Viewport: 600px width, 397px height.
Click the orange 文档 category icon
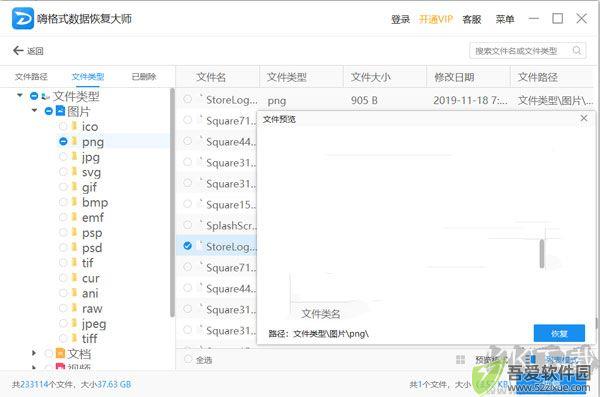[x=60, y=353]
